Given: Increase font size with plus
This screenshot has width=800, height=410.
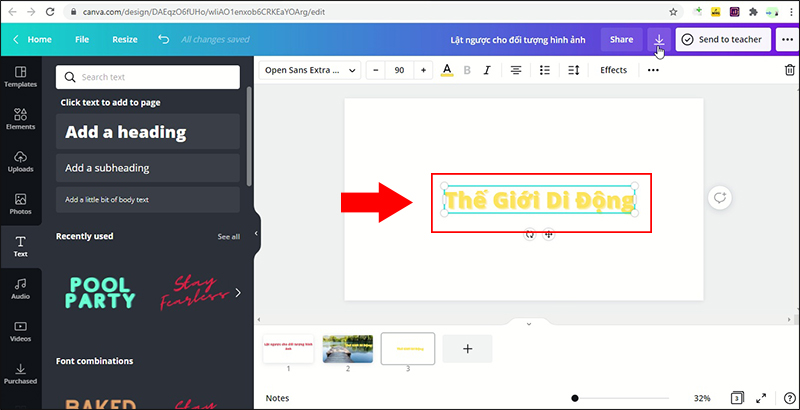Looking at the screenshot, I should (423, 70).
